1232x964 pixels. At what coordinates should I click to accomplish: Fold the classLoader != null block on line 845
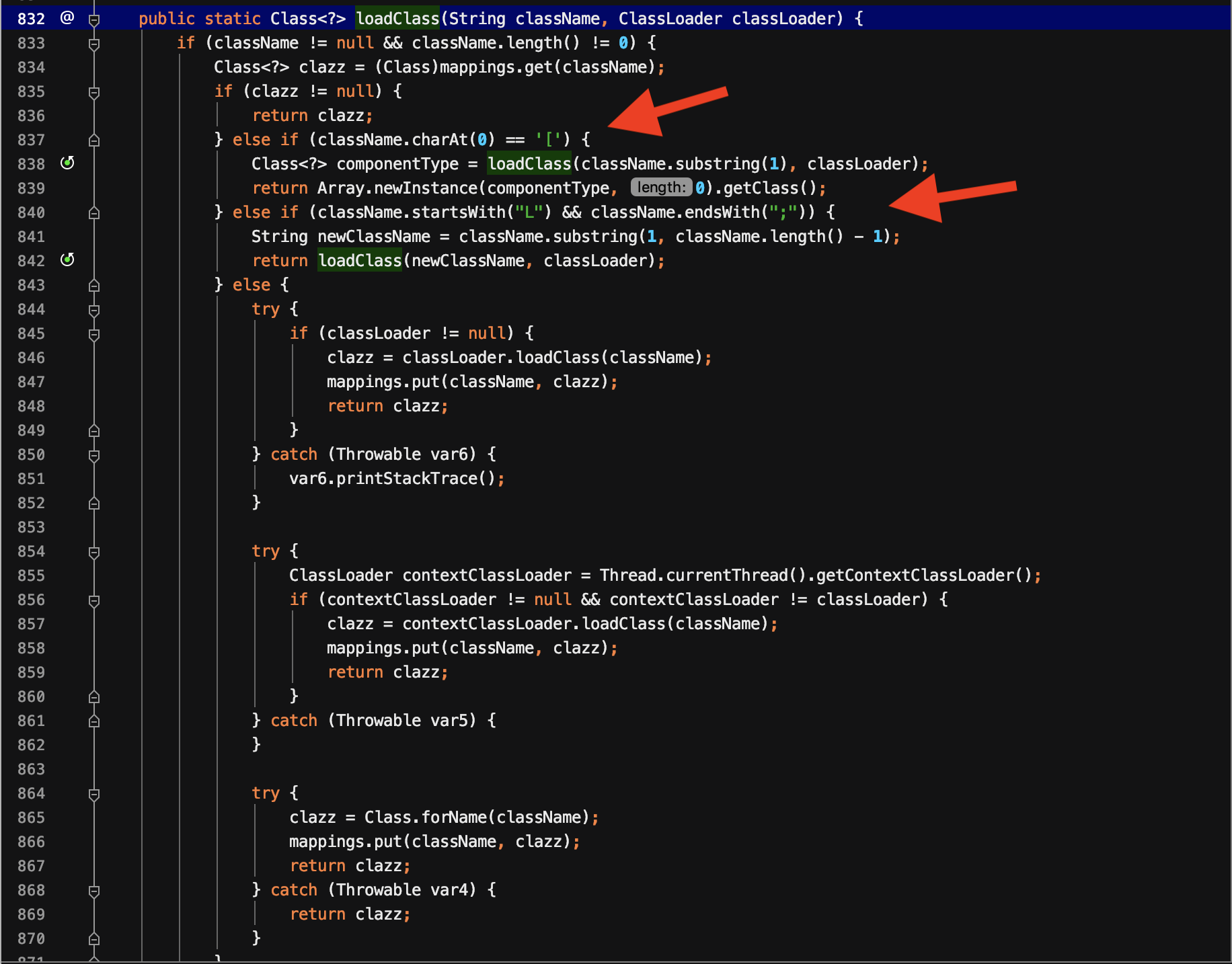coord(94,334)
